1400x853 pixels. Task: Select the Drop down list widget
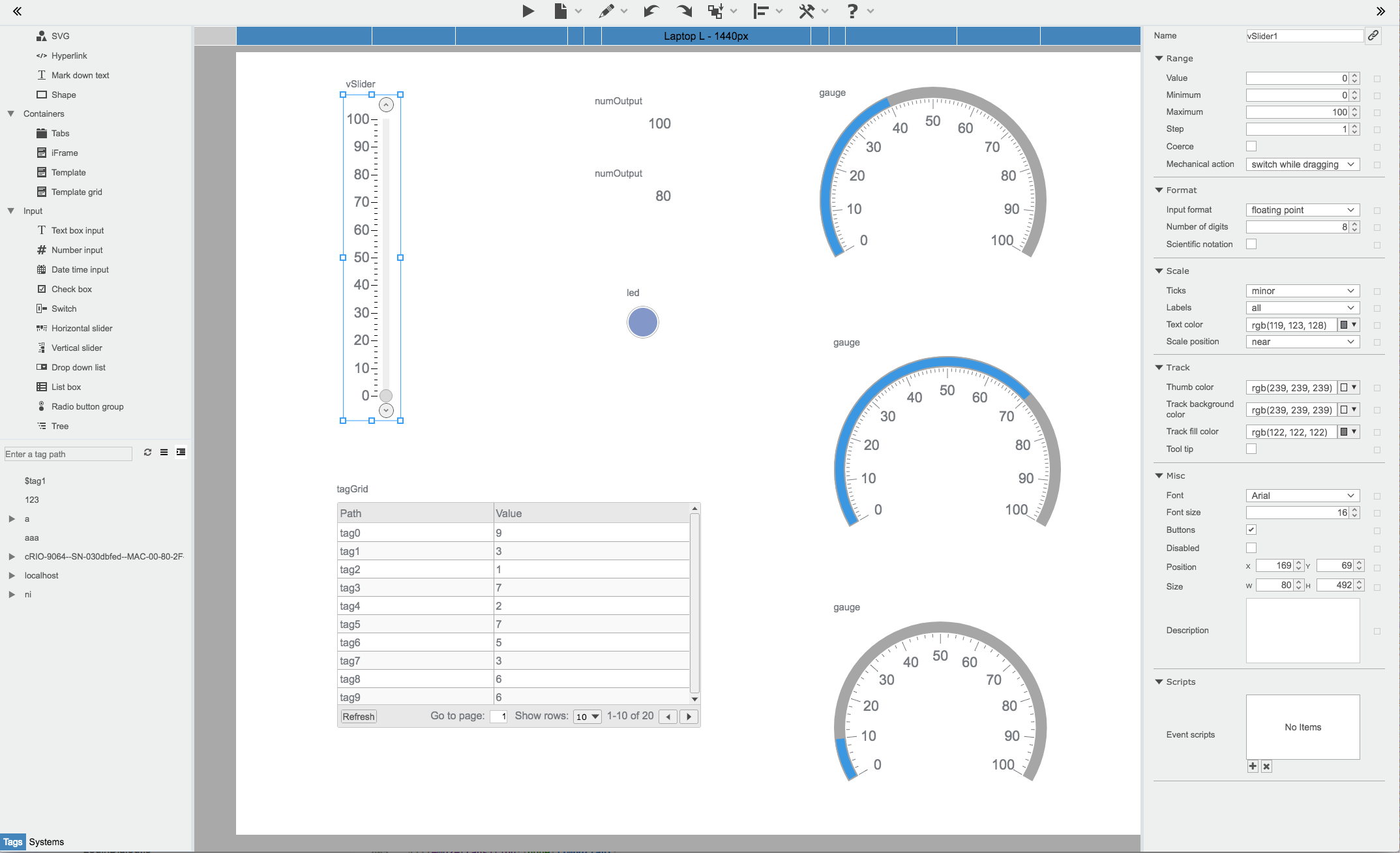[78, 367]
